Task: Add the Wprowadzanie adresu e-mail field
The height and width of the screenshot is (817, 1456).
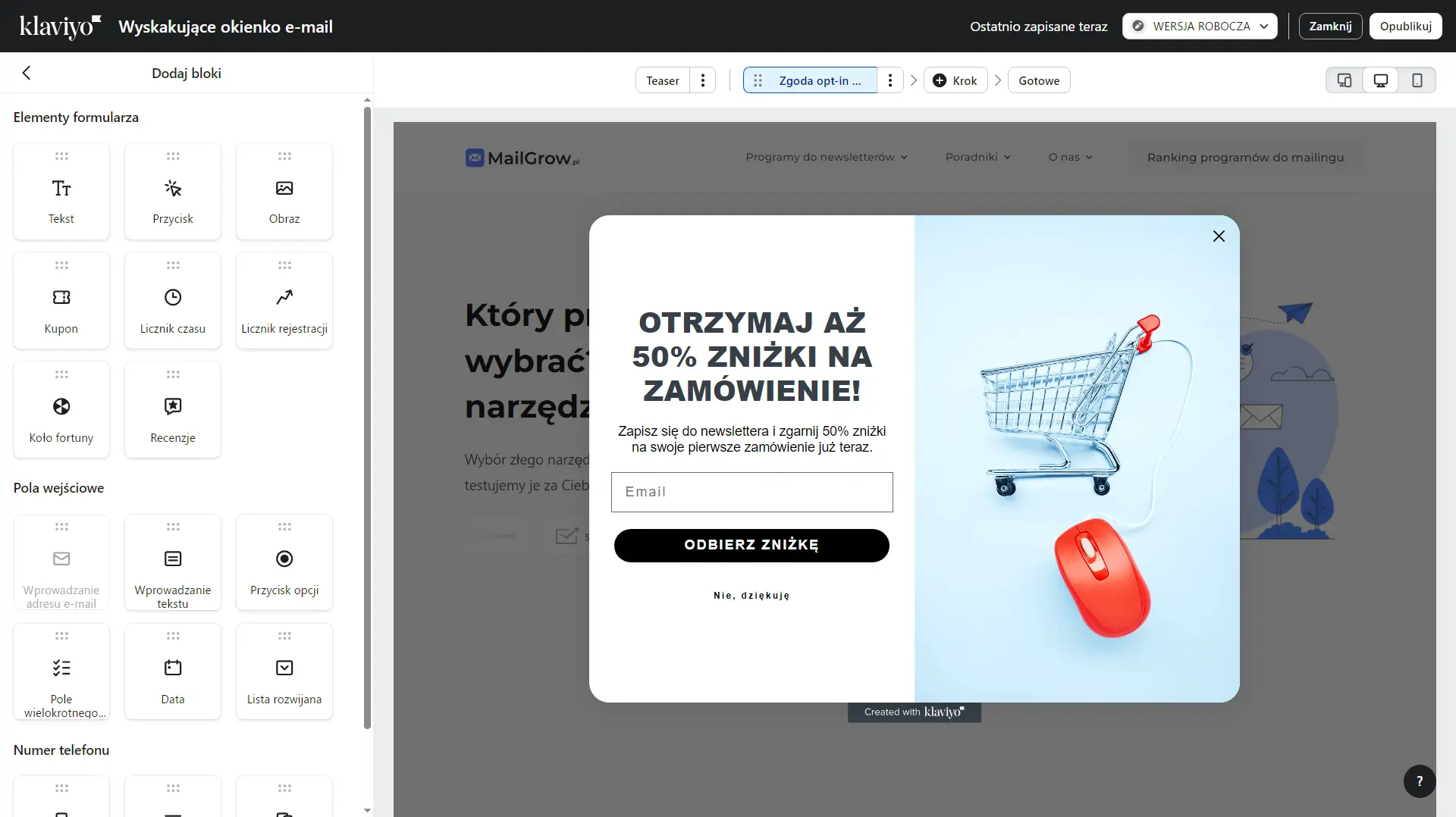Action: pos(61,562)
